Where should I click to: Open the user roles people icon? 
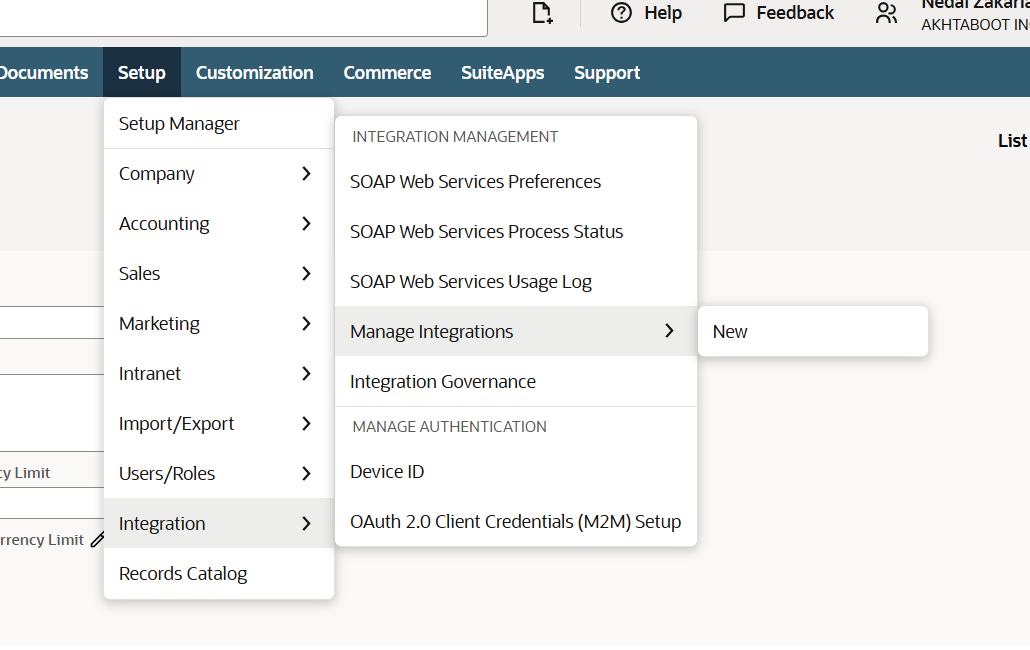(x=886, y=13)
